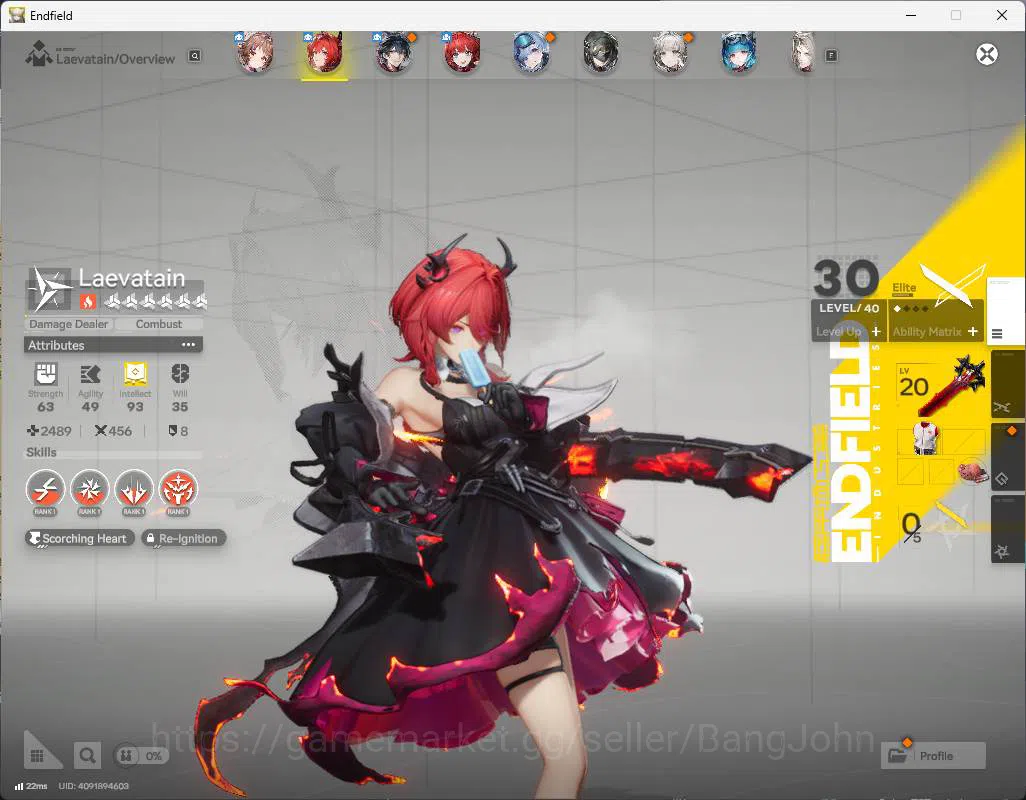
Task: Click the Q key hint icon beside Overview title
Action: (194, 56)
